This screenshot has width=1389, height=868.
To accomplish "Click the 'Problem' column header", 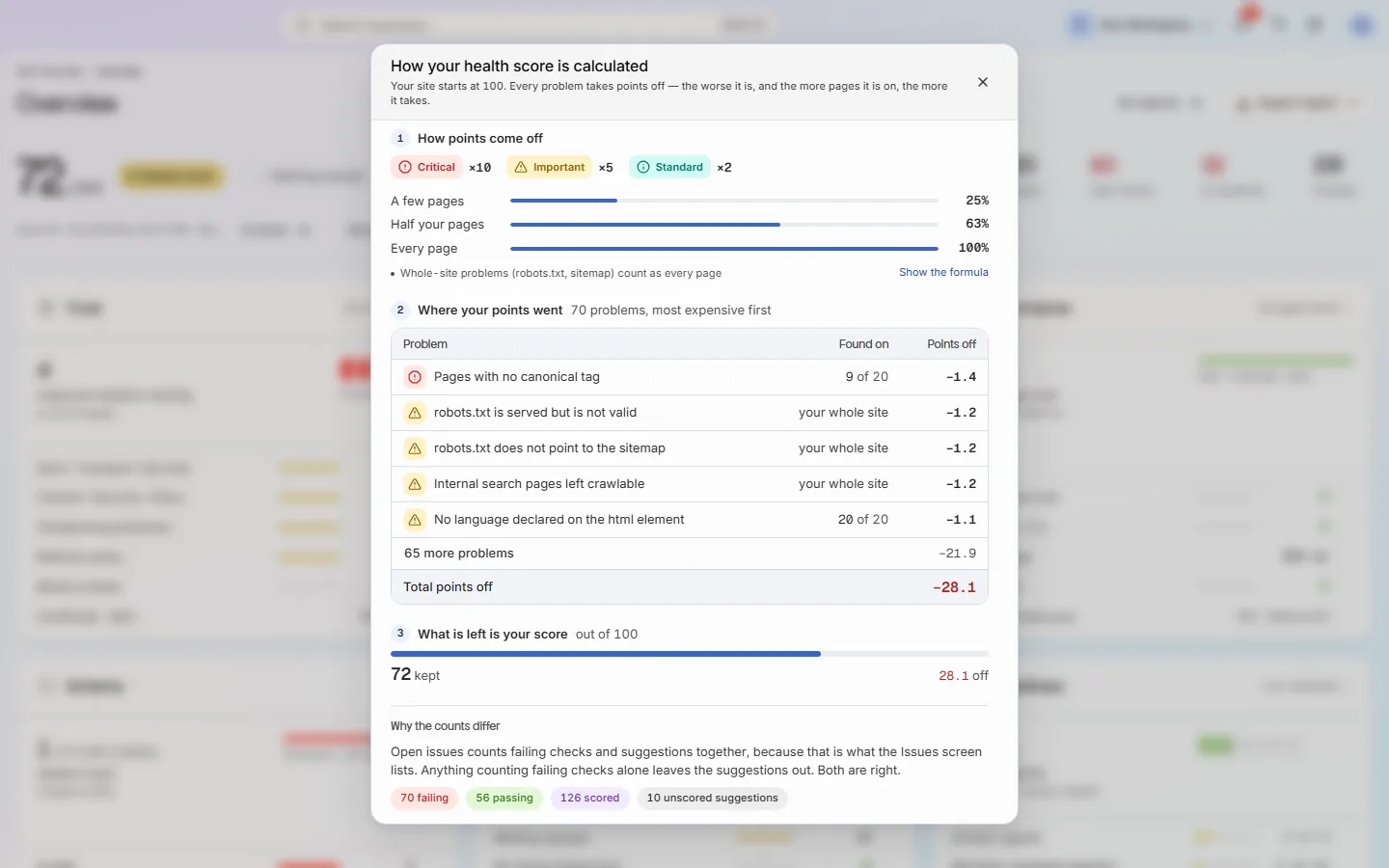I will (425, 344).
